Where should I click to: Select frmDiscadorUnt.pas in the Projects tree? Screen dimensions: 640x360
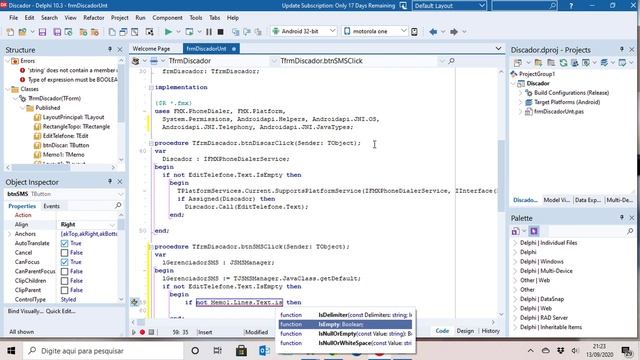pos(558,111)
